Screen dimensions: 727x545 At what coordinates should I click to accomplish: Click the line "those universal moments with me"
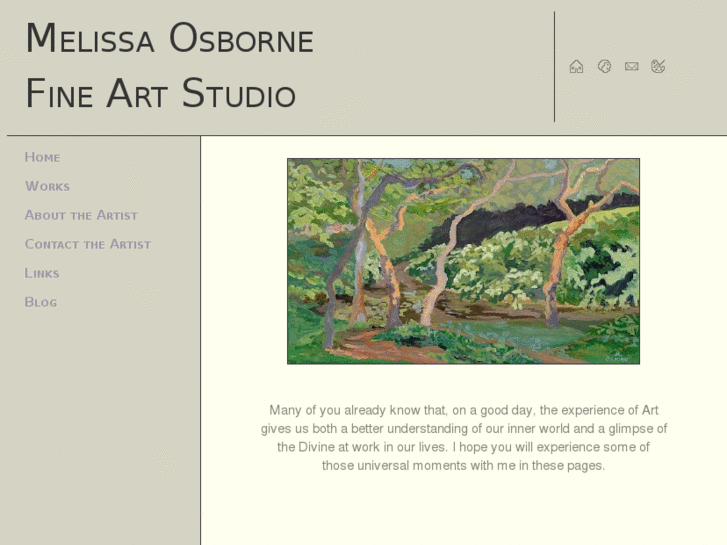463,466
